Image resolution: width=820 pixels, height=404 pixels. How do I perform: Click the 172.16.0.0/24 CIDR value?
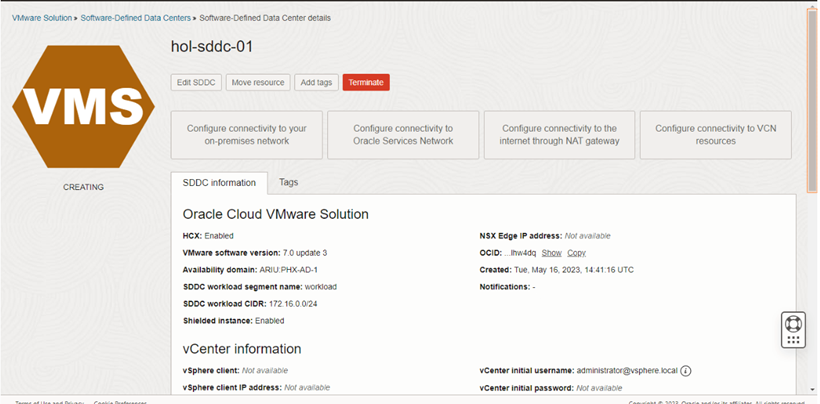coord(293,304)
